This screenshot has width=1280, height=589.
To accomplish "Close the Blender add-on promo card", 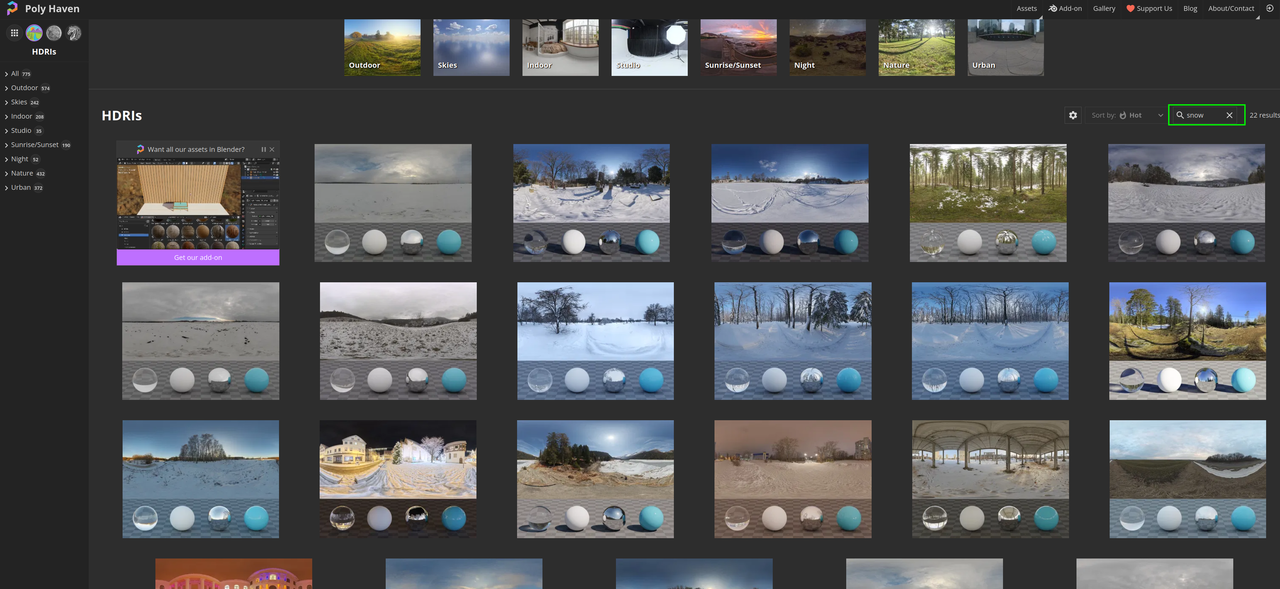I will (x=273, y=149).
